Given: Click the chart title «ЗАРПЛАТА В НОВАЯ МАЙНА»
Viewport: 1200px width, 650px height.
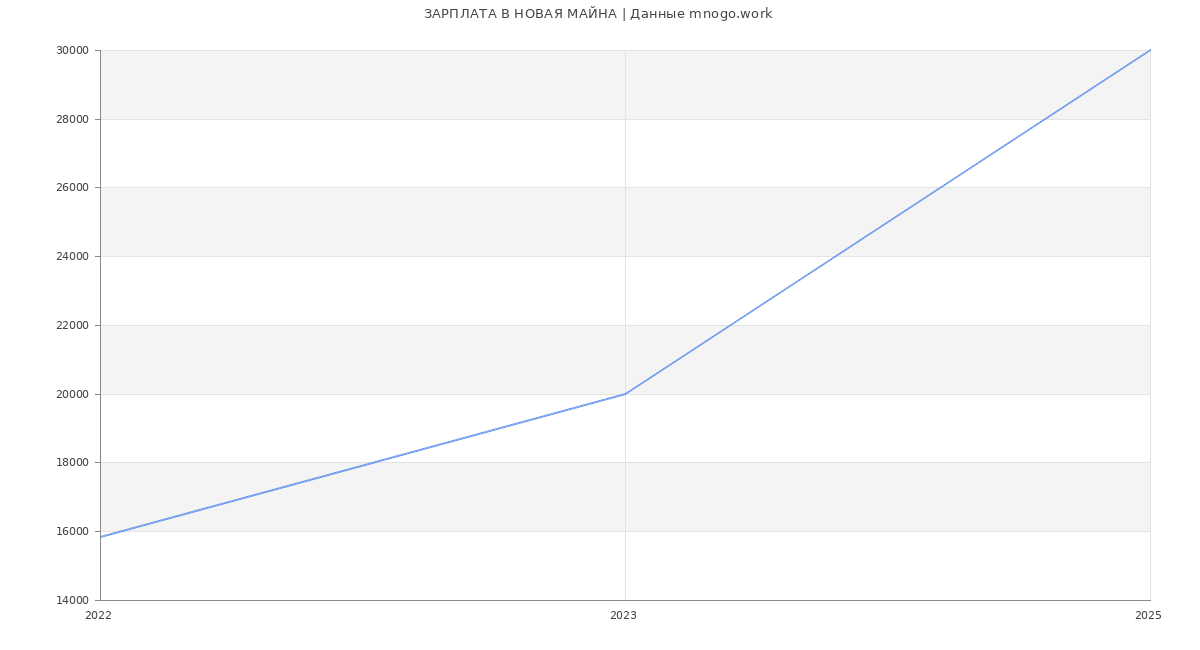Looking at the screenshot, I should click(520, 14).
